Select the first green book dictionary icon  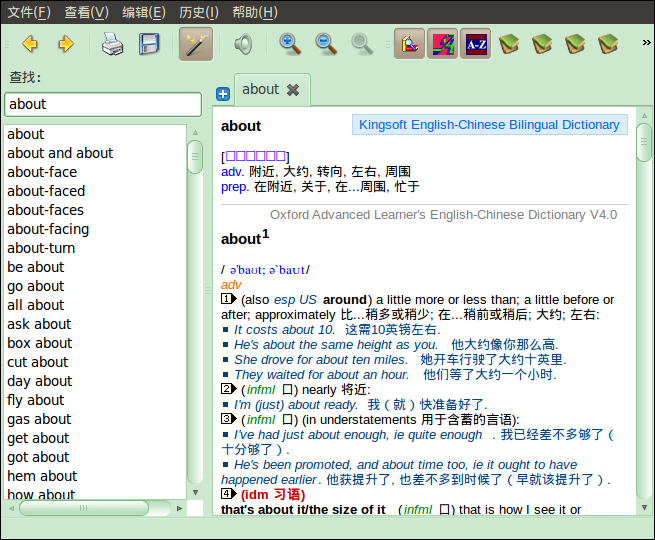point(508,44)
